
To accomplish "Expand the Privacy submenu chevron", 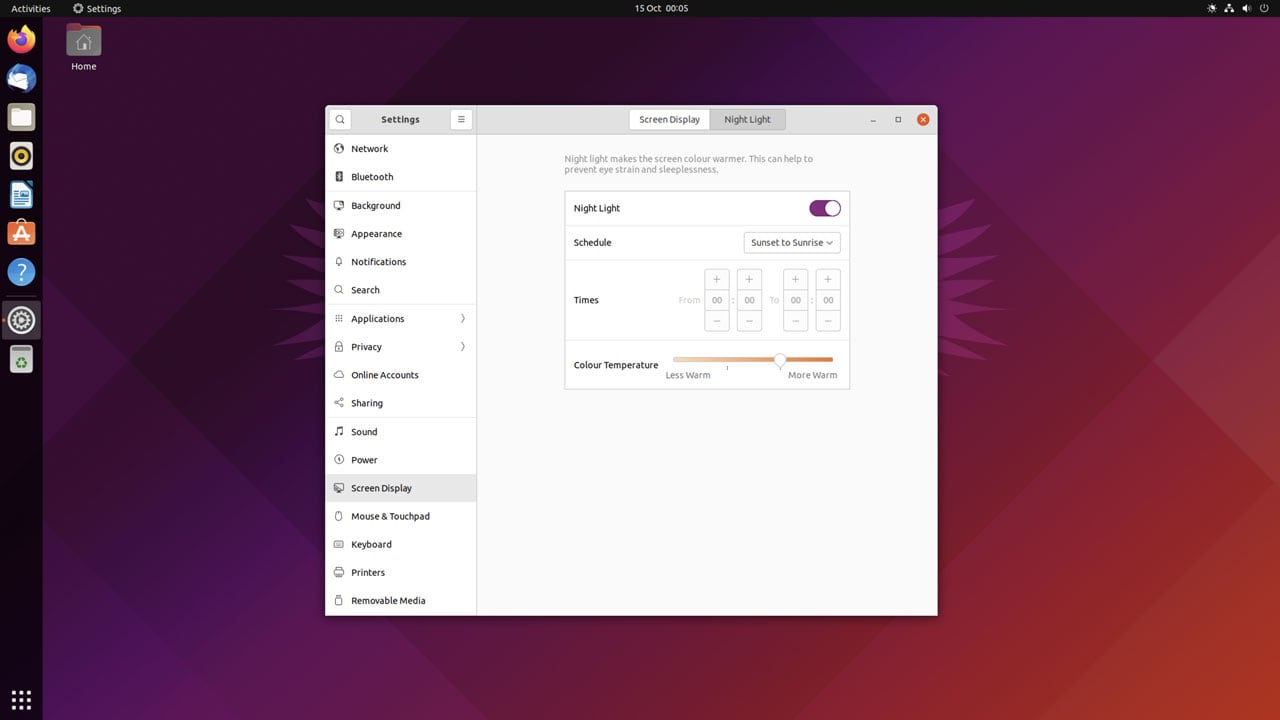I will (x=463, y=347).
